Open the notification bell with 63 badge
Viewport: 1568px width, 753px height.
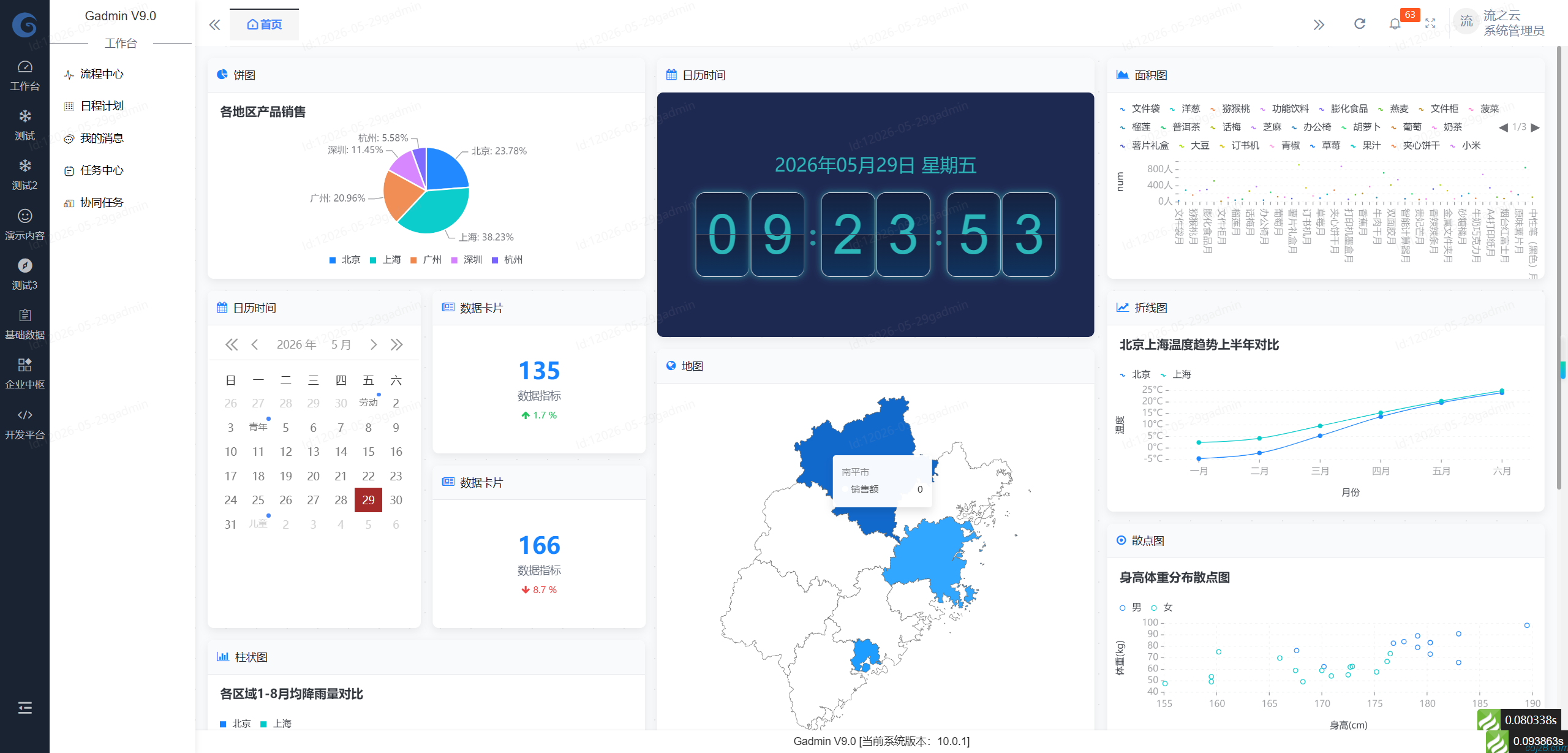click(1395, 24)
